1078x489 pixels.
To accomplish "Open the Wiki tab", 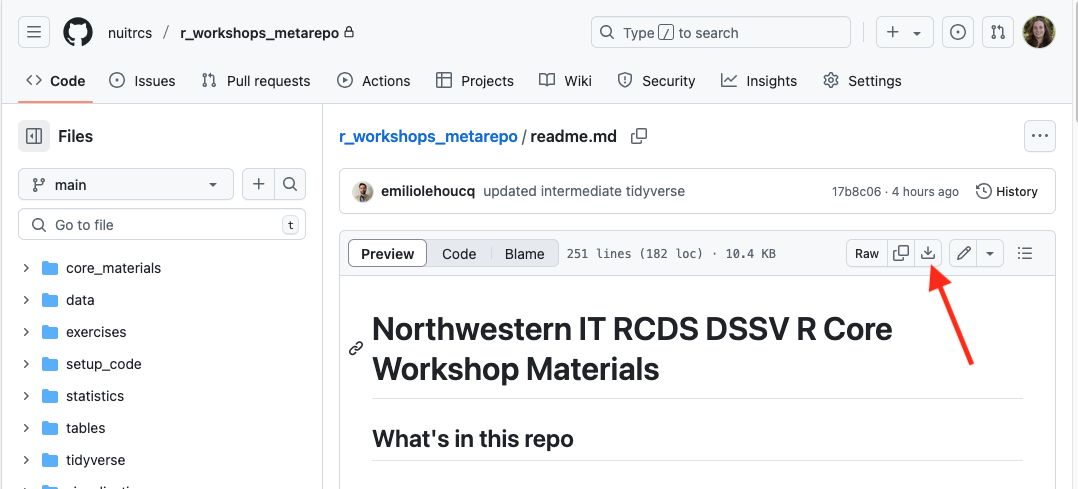I will [565, 81].
